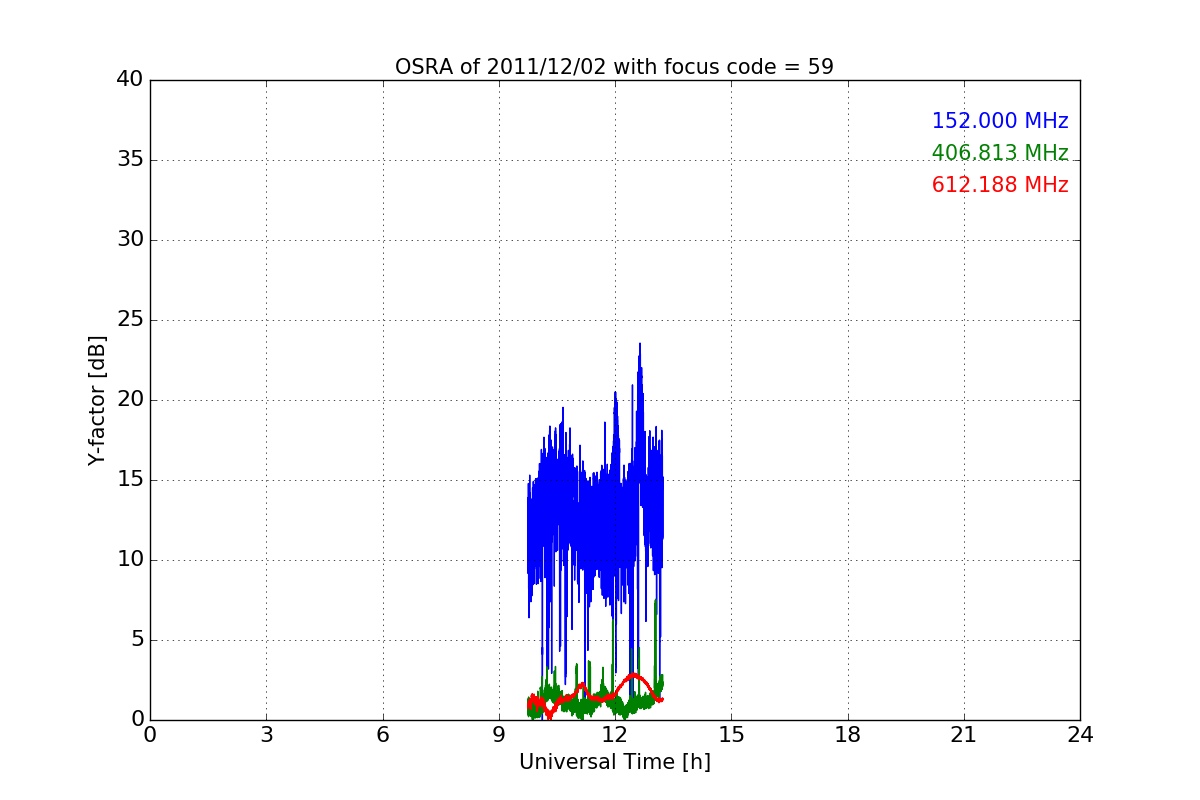This screenshot has width=1200, height=800.
Task: Click the plot title 'OSRA of 2011/12/02 with focus code = 59'
Action: tap(614, 67)
